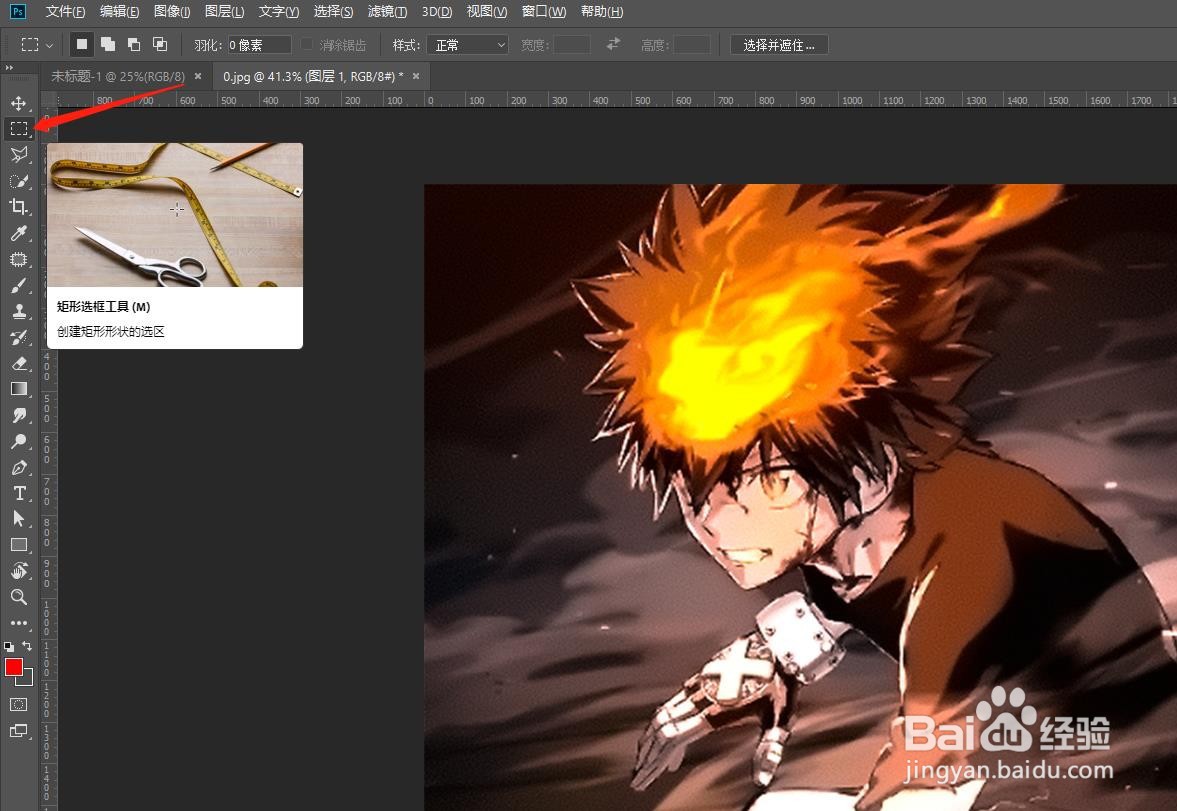The image size is (1177, 811).
Task: Open the 文字(Y) menu
Action: tap(278, 11)
